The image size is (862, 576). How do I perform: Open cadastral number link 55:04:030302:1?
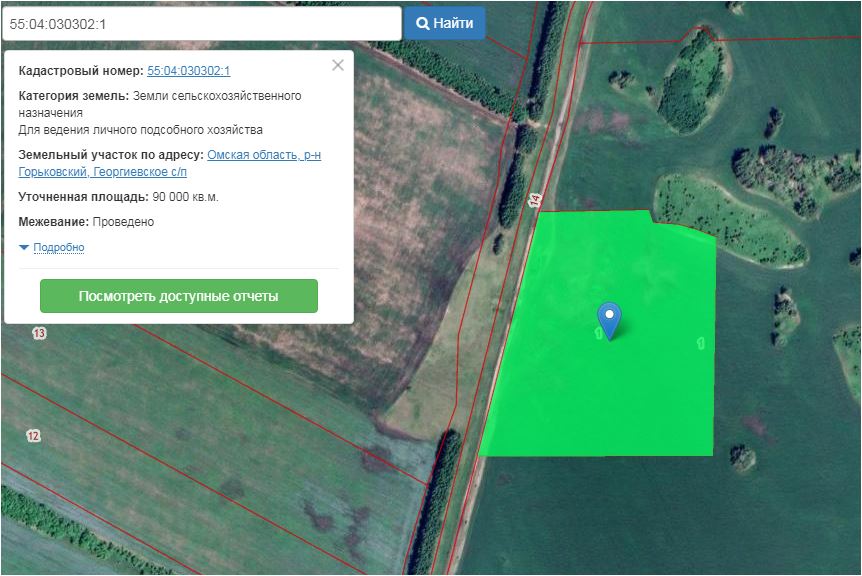tap(188, 71)
